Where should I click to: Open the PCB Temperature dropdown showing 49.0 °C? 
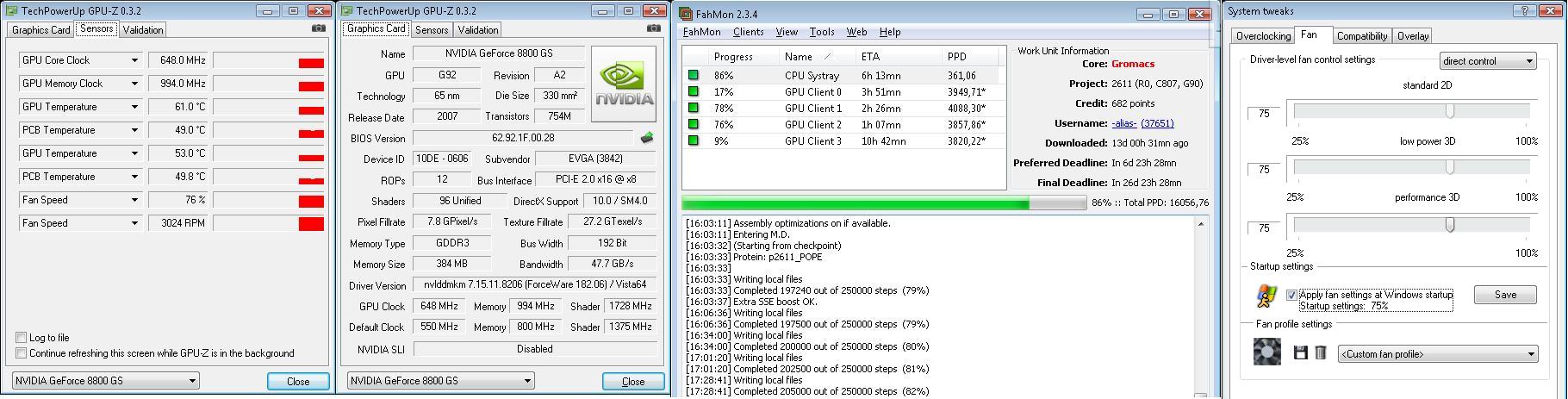pos(134,130)
